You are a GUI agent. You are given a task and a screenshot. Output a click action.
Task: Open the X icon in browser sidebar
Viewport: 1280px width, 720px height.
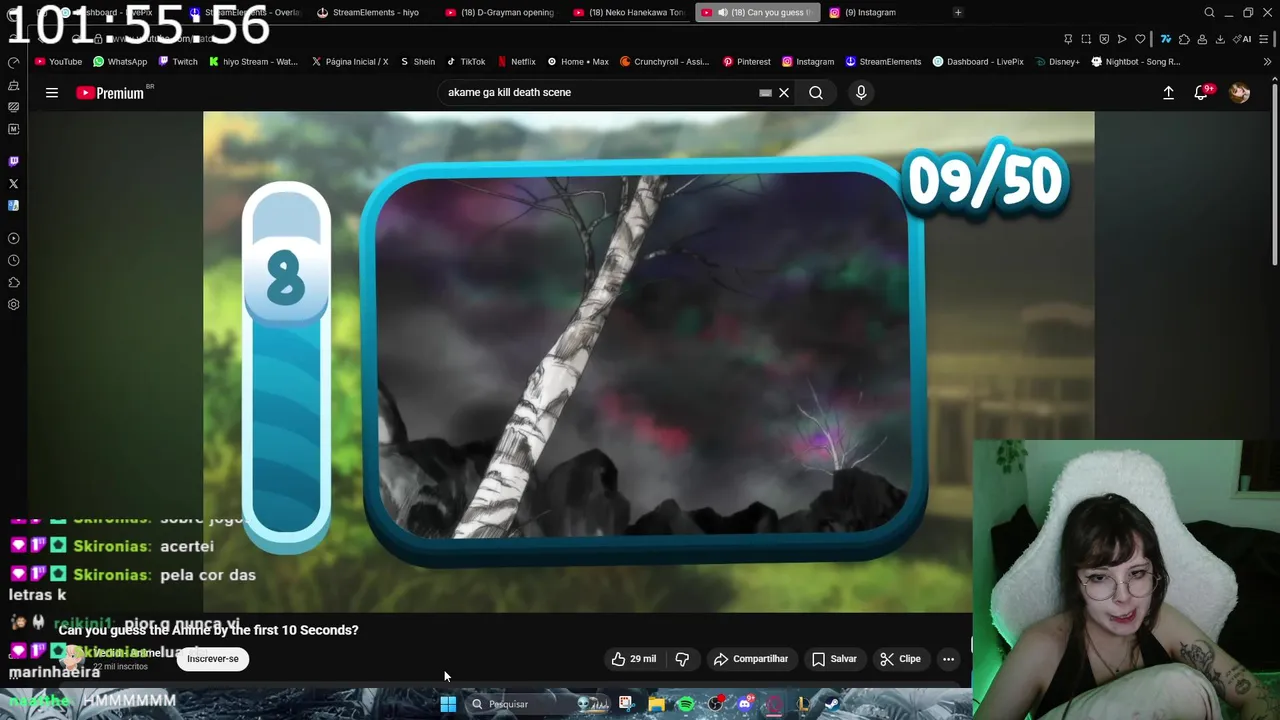pyautogui.click(x=13, y=183)
